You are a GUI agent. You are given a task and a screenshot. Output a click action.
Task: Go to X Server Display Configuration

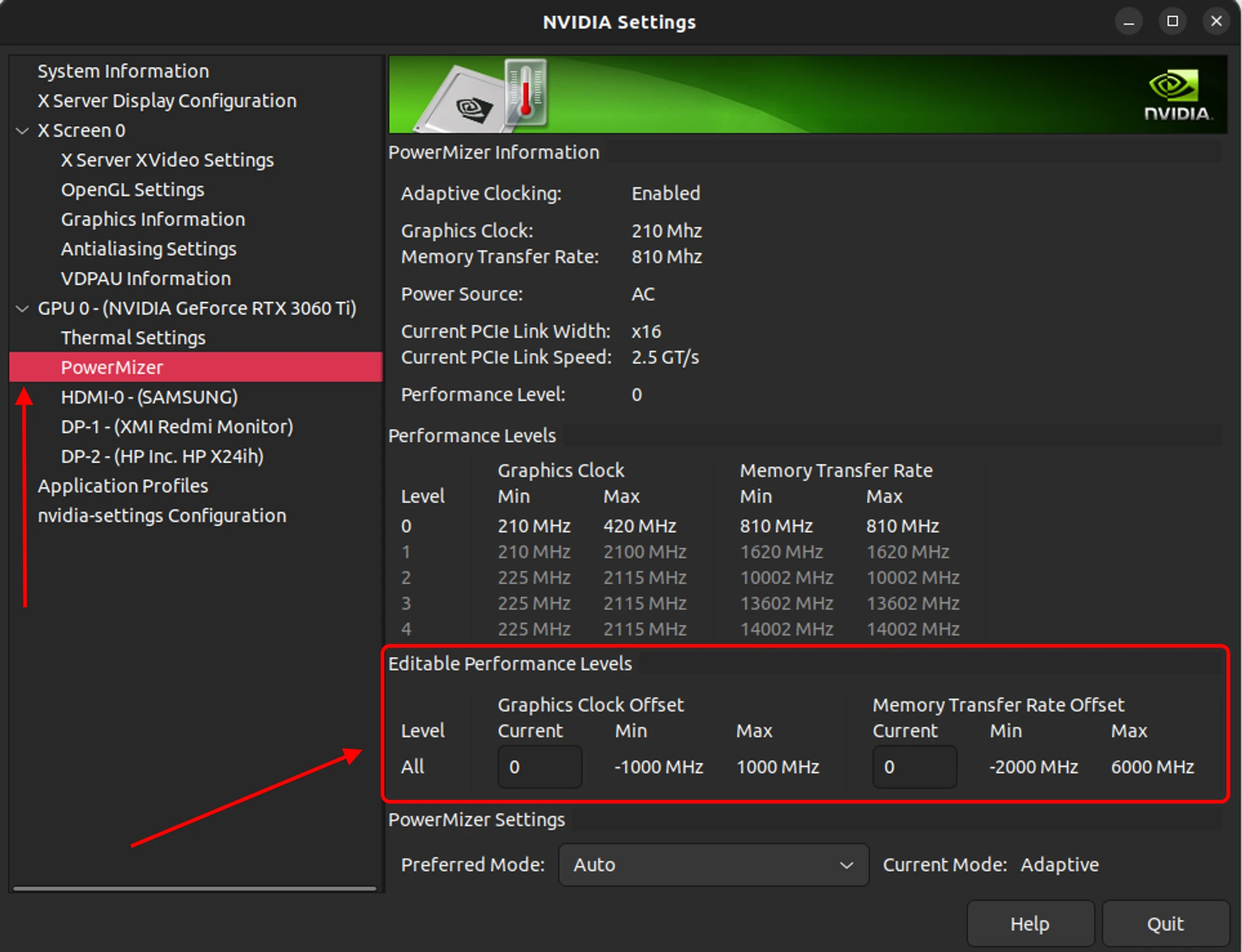pyautogui.click(x=167, y=101)
